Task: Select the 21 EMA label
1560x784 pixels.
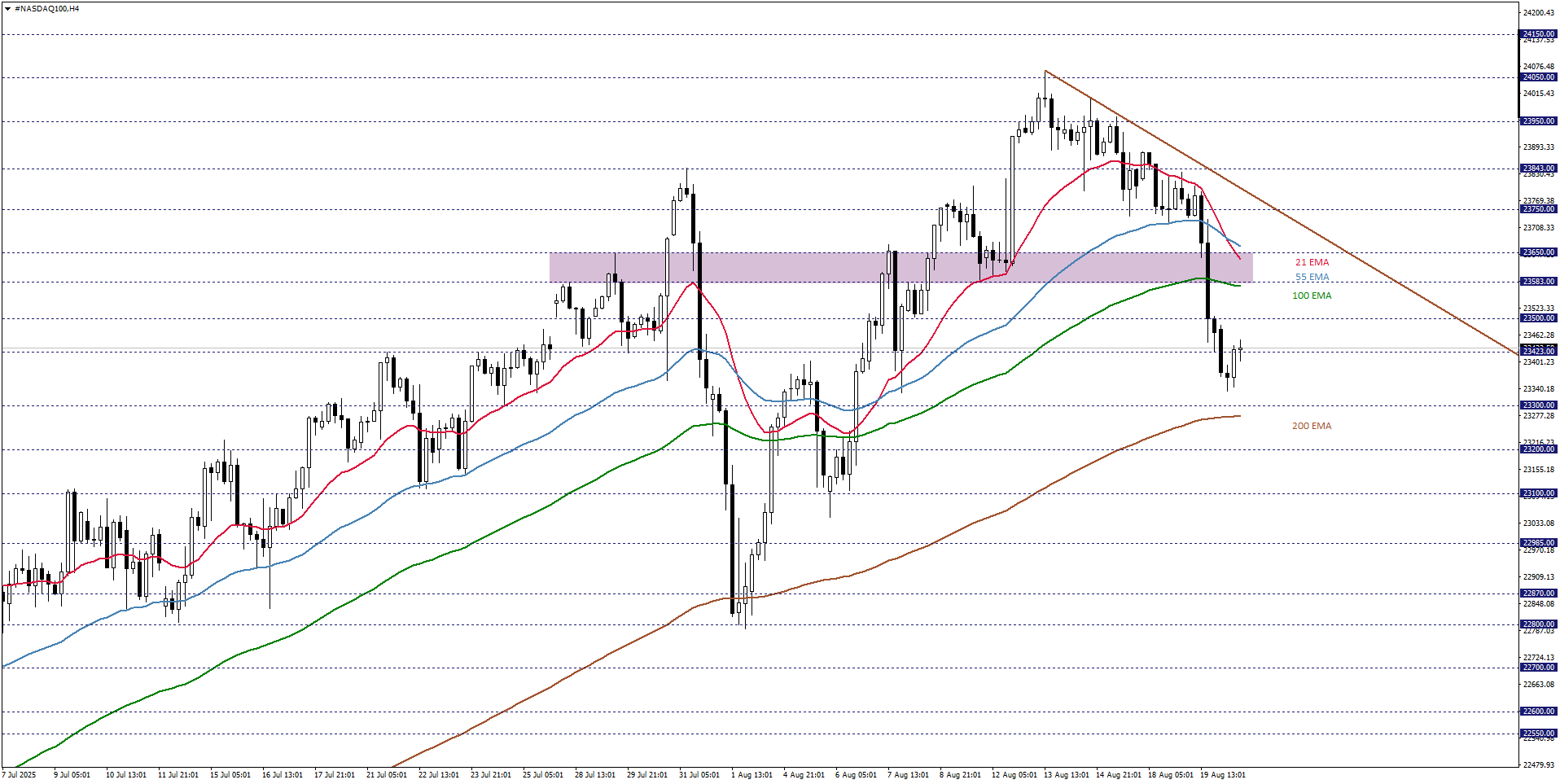Action: 1312,262
